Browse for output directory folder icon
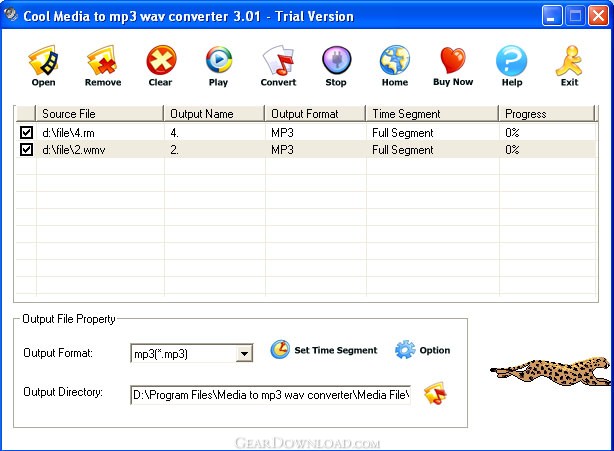This screenshot has width=614, height=451. [435, 393]
